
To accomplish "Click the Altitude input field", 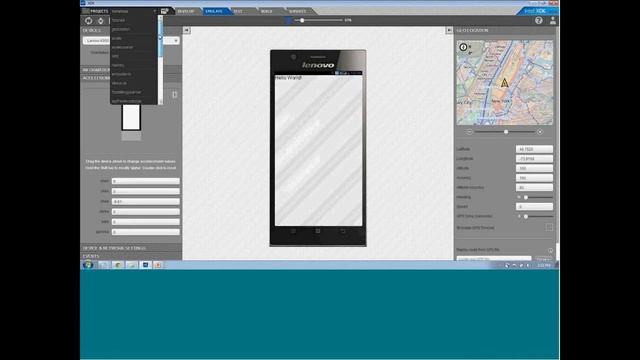I will [x=534, y=168].
